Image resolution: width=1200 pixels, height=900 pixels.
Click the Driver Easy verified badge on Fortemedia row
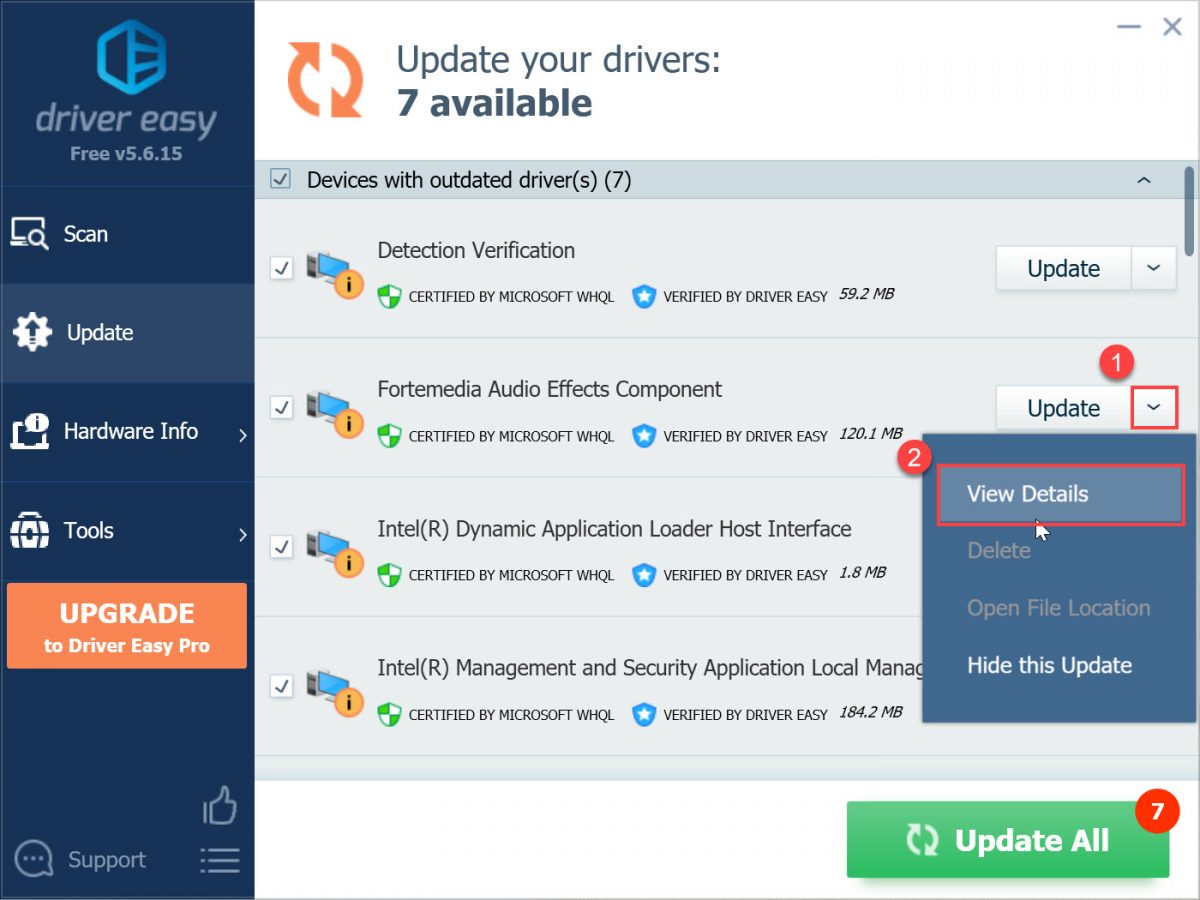coord(644,436)
